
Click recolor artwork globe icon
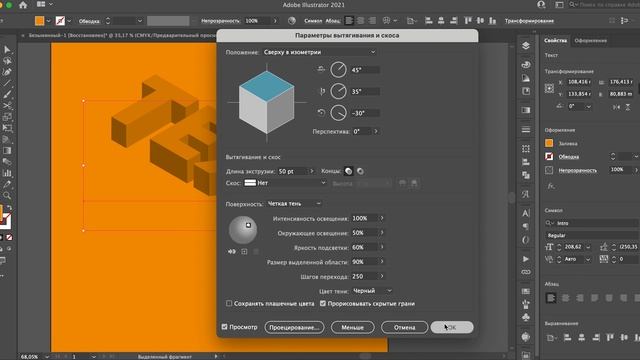(292, 20)
